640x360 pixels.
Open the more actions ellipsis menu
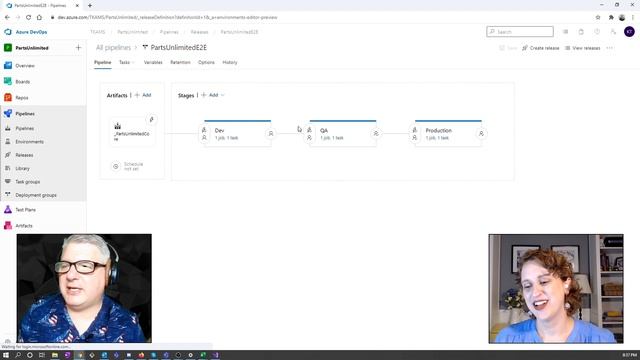[610, 48]
